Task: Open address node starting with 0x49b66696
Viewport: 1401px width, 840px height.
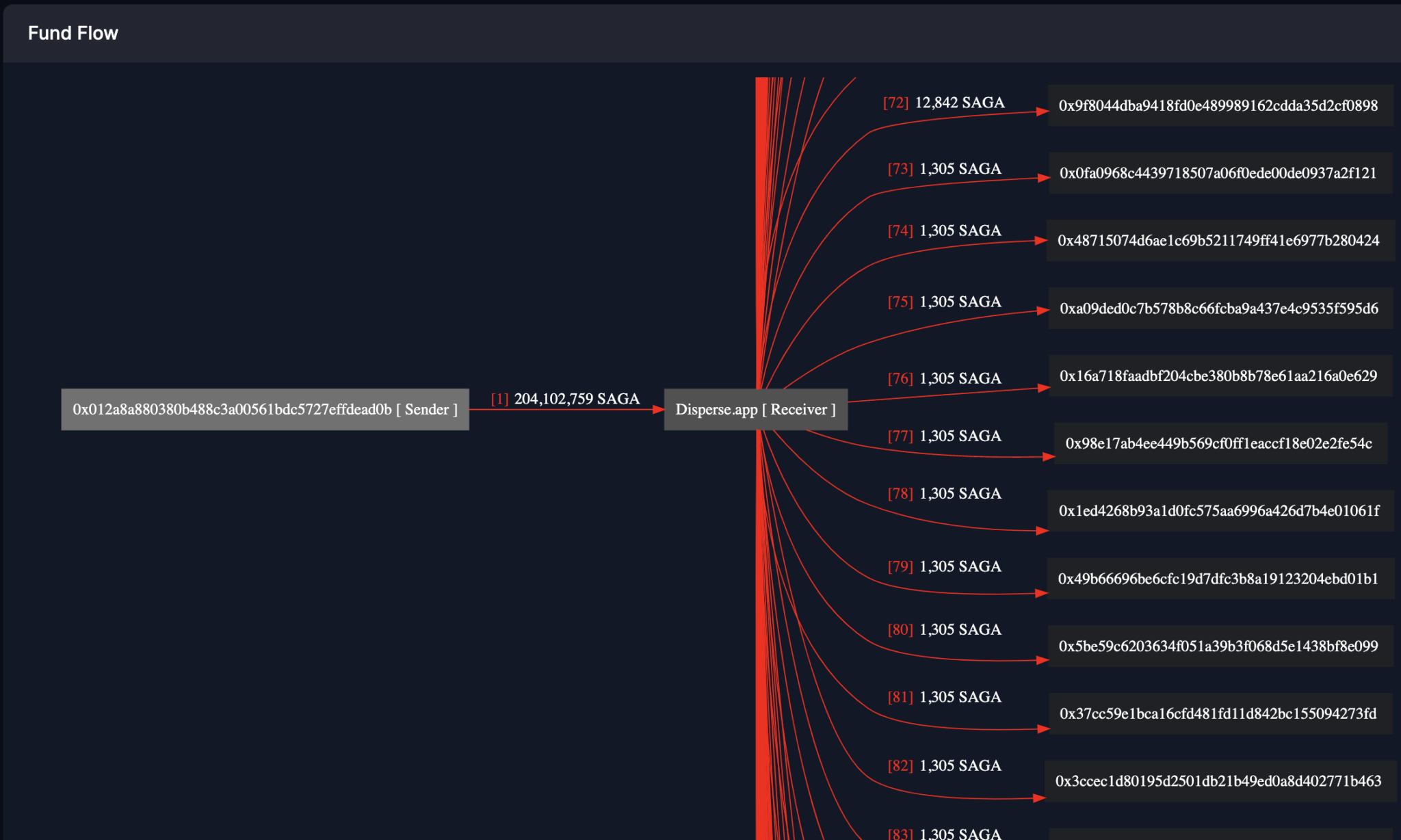Action: pyautogui.click(x=1220, y=579)
